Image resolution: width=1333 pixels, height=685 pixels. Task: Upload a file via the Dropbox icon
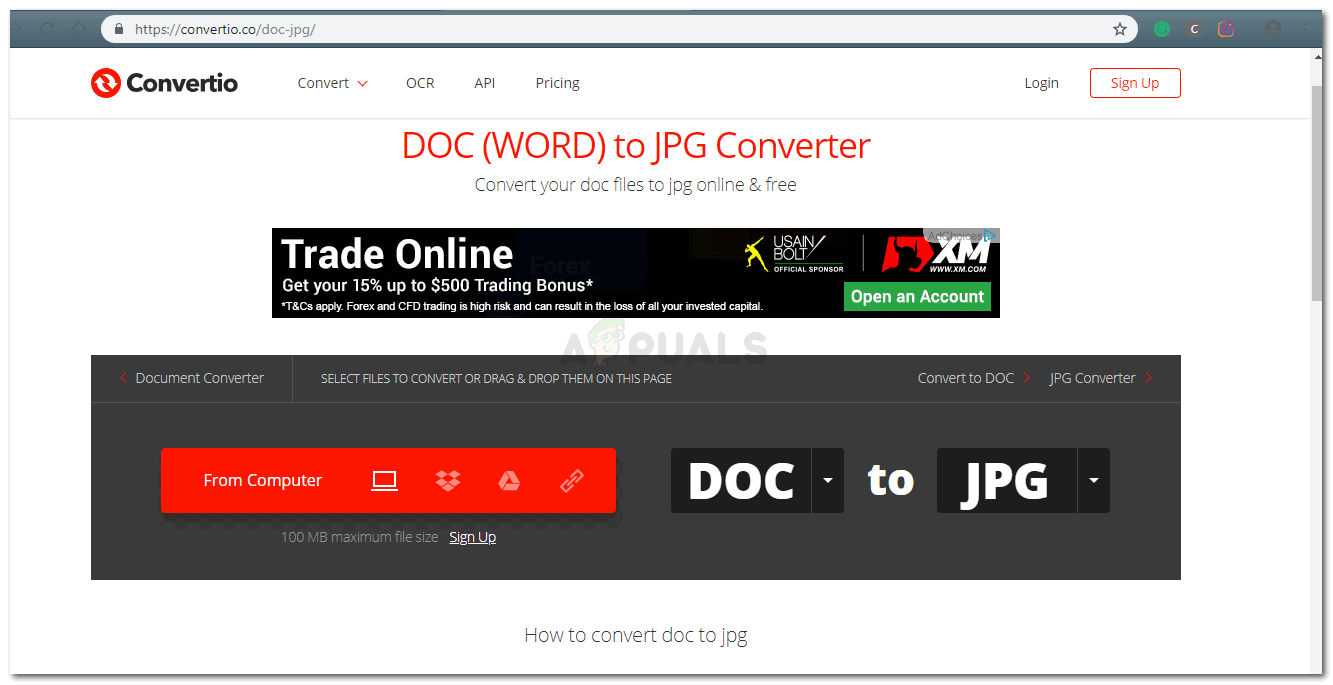447,480
